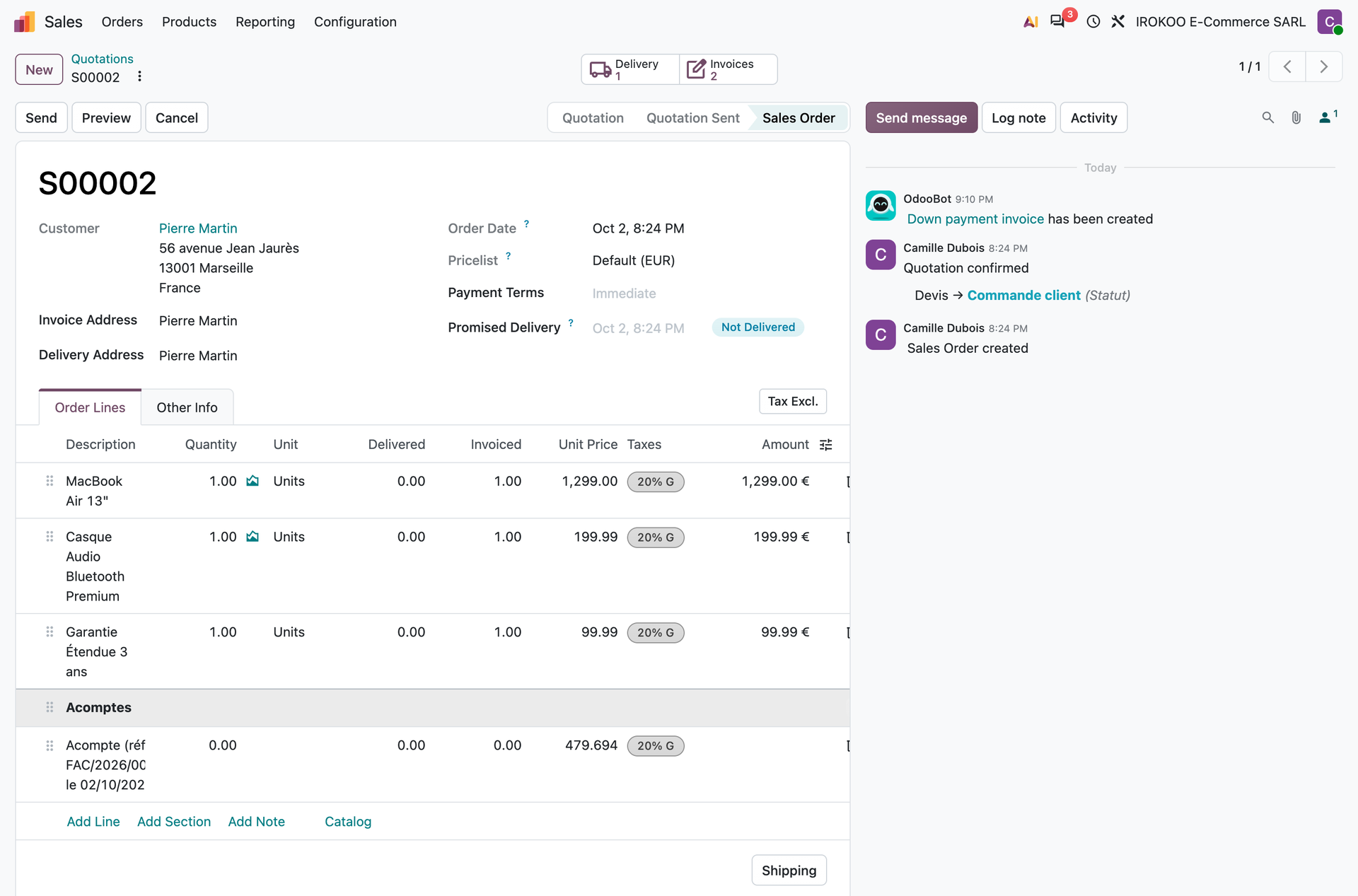The width and height of the screenshot is (1358, 896).
Task: Show followers icon in chatter
Action: [x=1328, y=117]
